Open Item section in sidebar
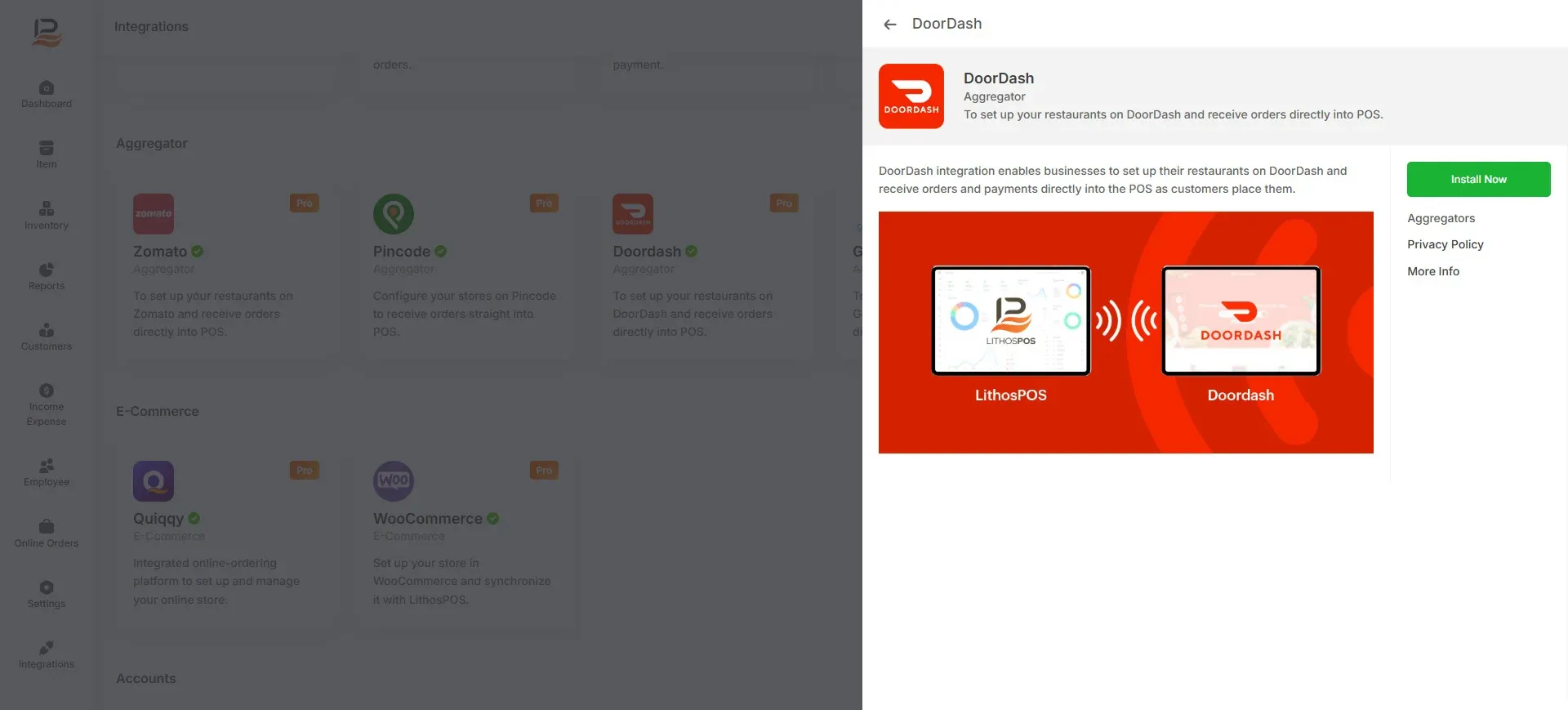Viewport: 1568px width, 710px height. point(47,154)
